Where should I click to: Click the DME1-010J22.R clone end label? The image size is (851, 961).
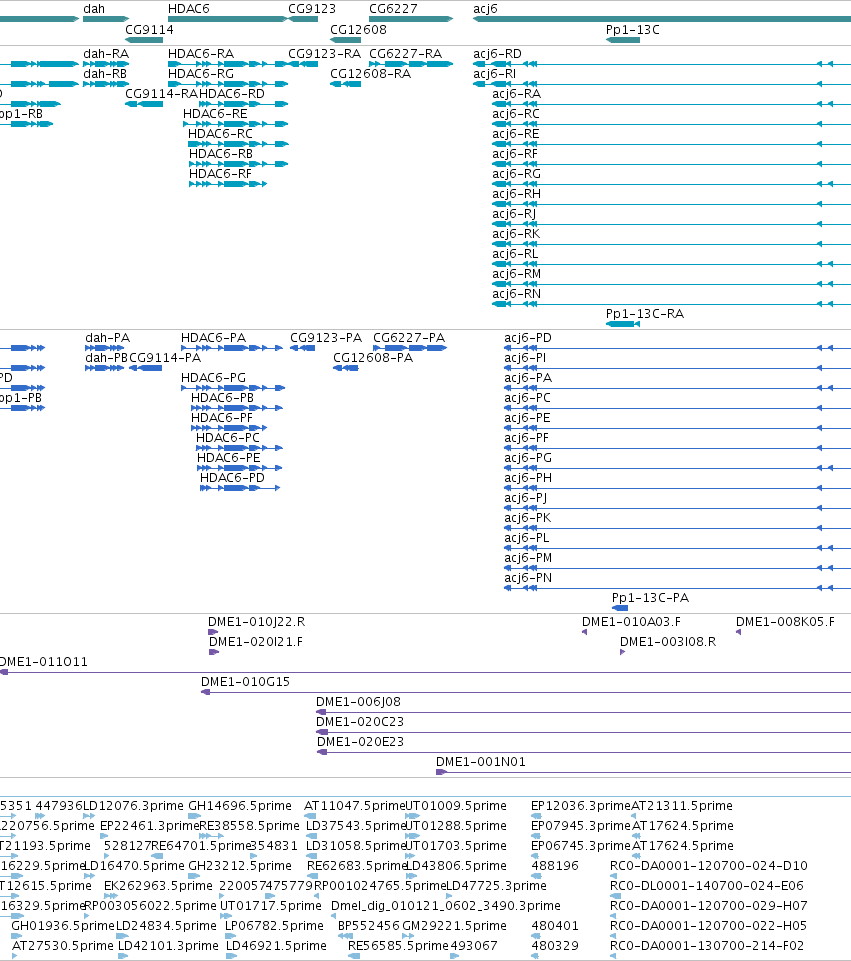(x=257, y=621)
